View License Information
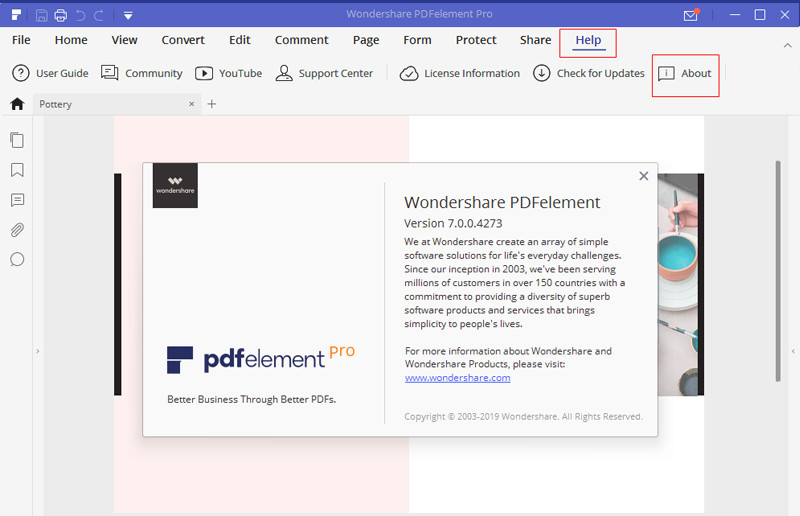 tap(459, 73)
